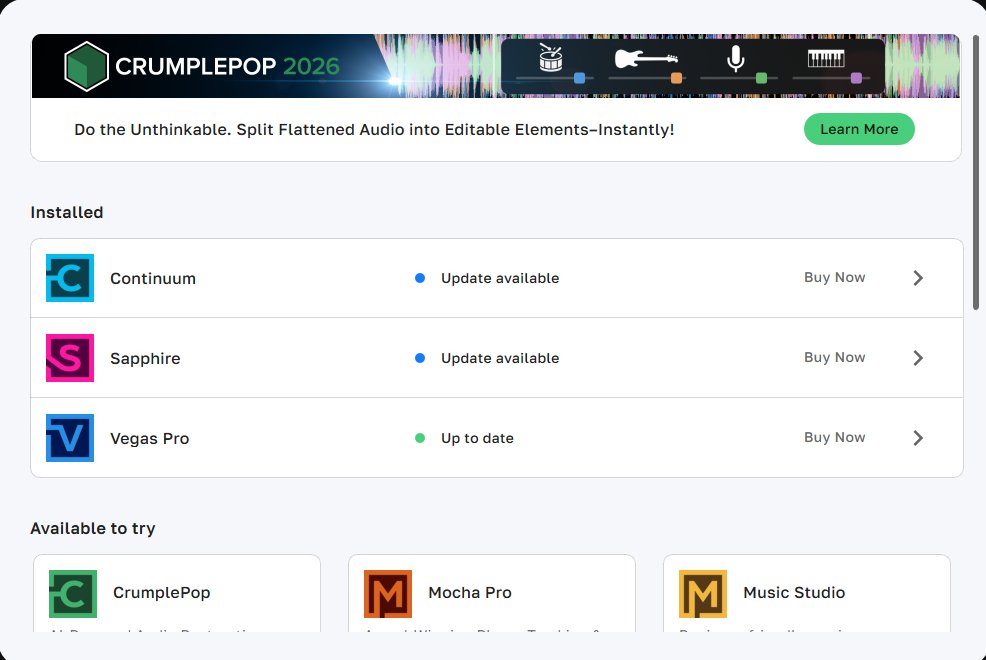Click the CrumplePop green cube logo

click(x=86, y=66)
